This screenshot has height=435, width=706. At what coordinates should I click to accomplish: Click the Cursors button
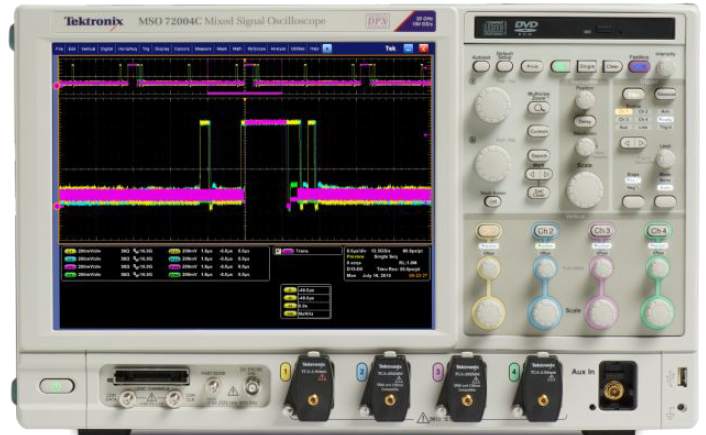[x=539, y=131]
